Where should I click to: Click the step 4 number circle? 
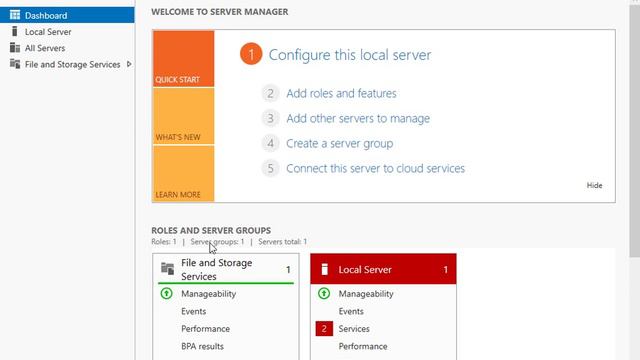point(270,144)
